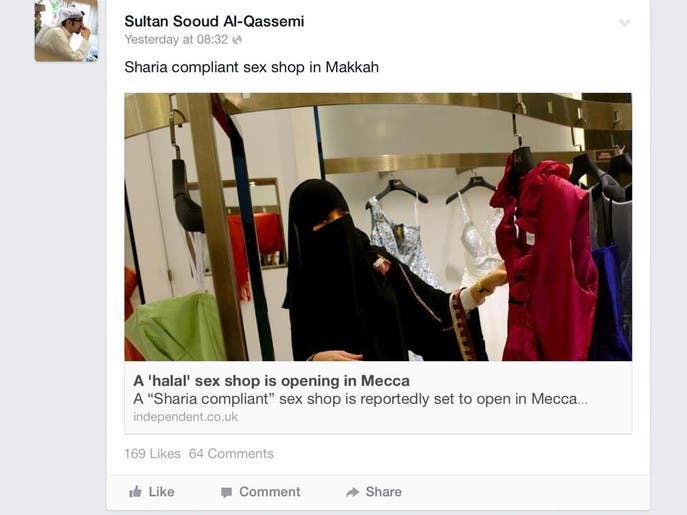Click the red dress in article photo
Image resolution: width=687 pixels, height=515 pixels.
click(544, 261)
